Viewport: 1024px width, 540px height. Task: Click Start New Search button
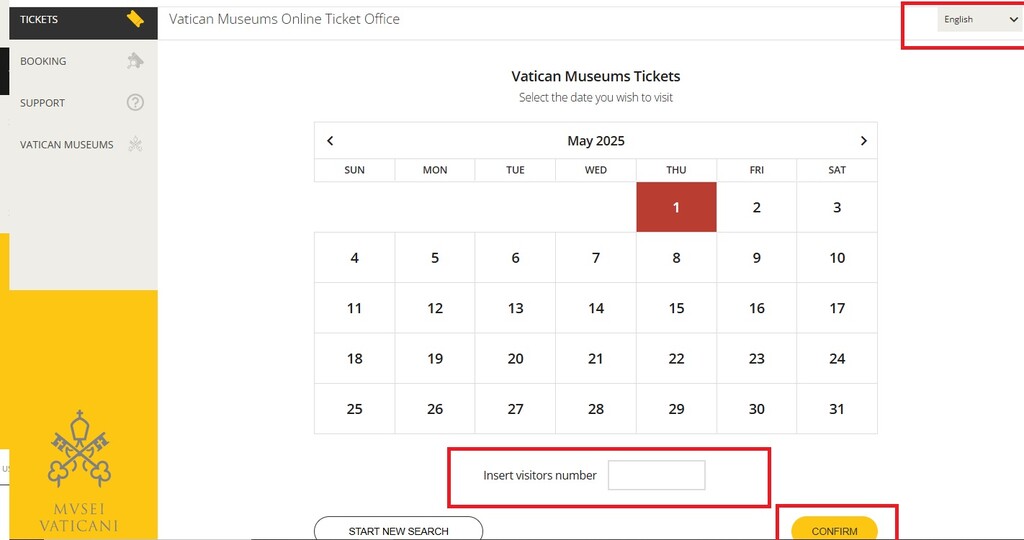point(398,529)
